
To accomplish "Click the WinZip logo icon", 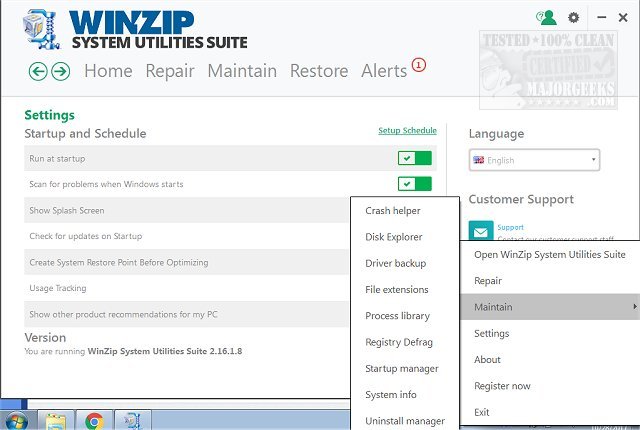I will click(x=42, y=29).
